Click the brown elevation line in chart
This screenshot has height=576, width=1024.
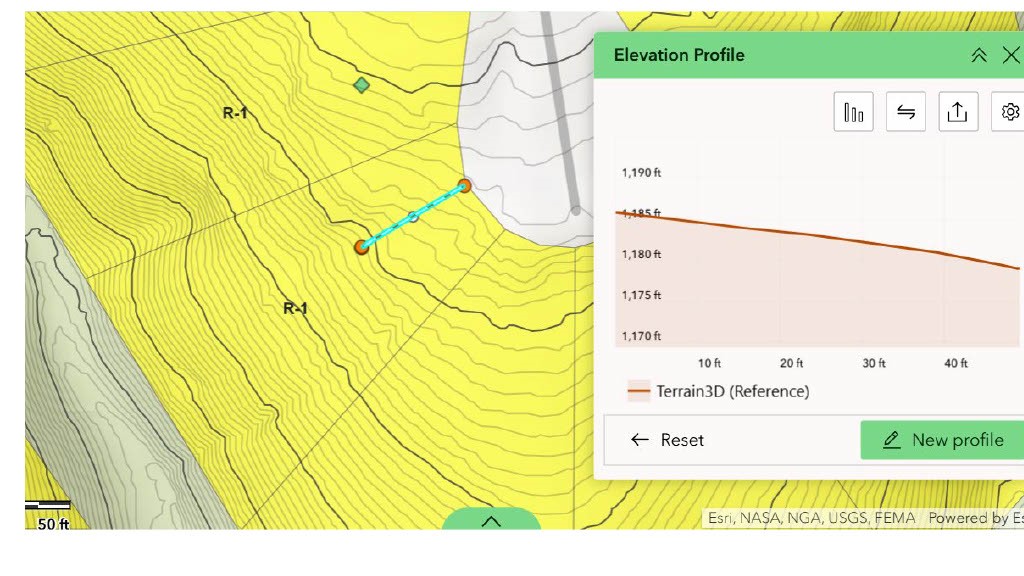coord(820,236)
